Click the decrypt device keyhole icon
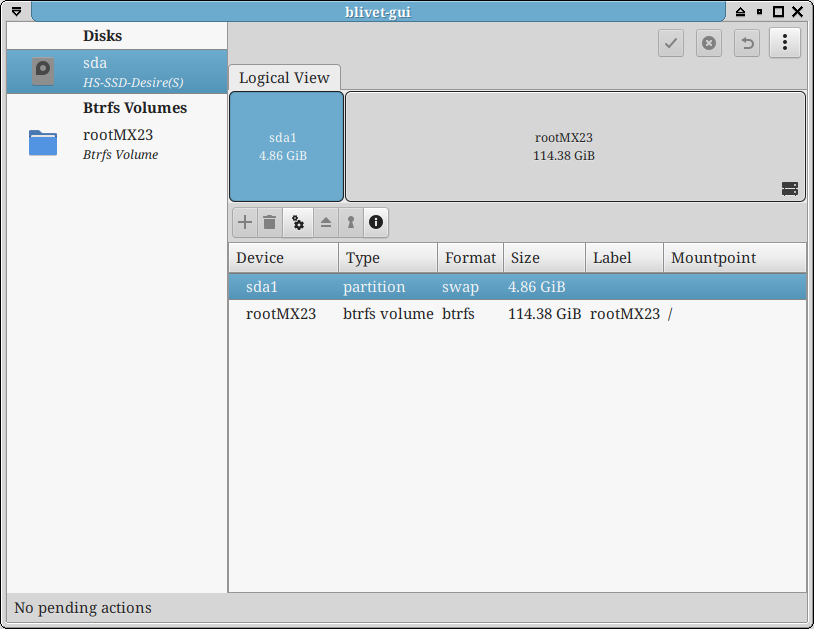 (351, 223)
